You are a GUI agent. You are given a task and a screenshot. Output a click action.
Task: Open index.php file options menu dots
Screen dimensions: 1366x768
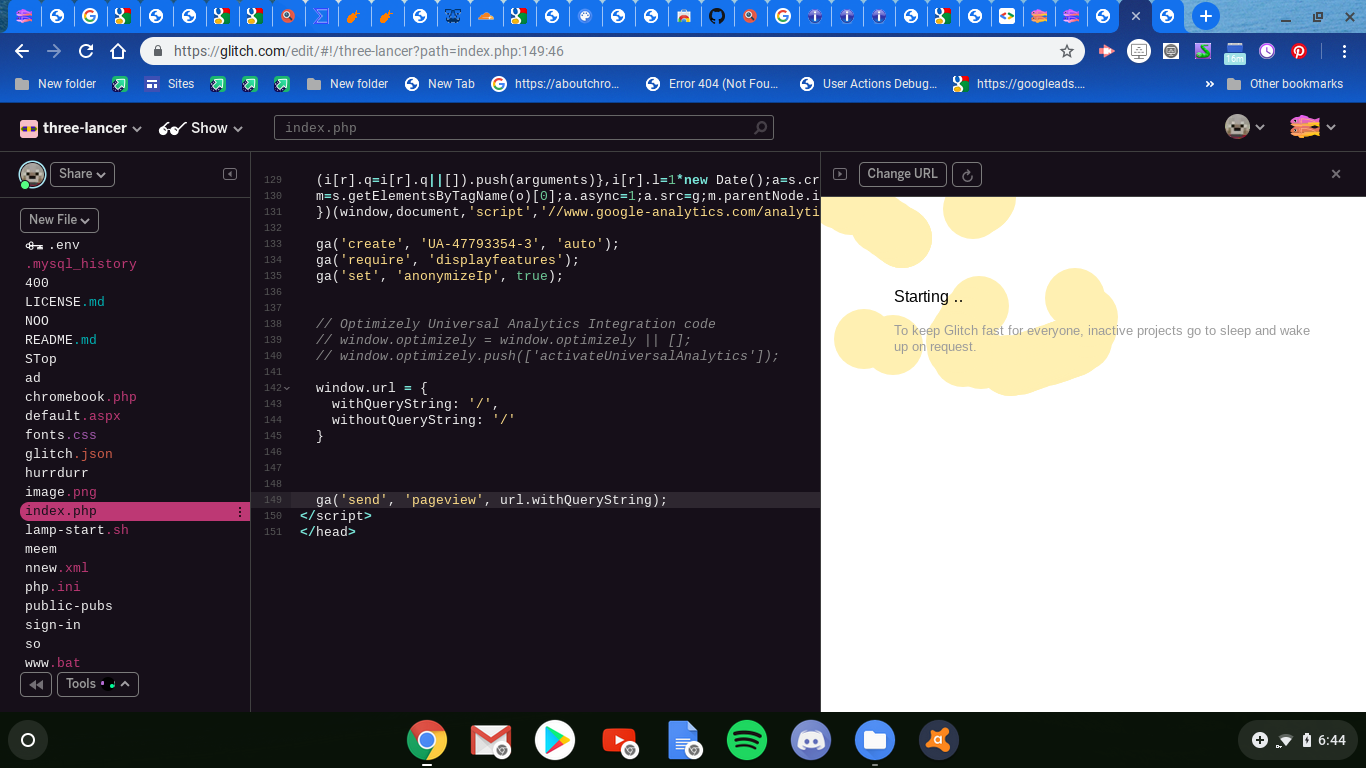240,512
